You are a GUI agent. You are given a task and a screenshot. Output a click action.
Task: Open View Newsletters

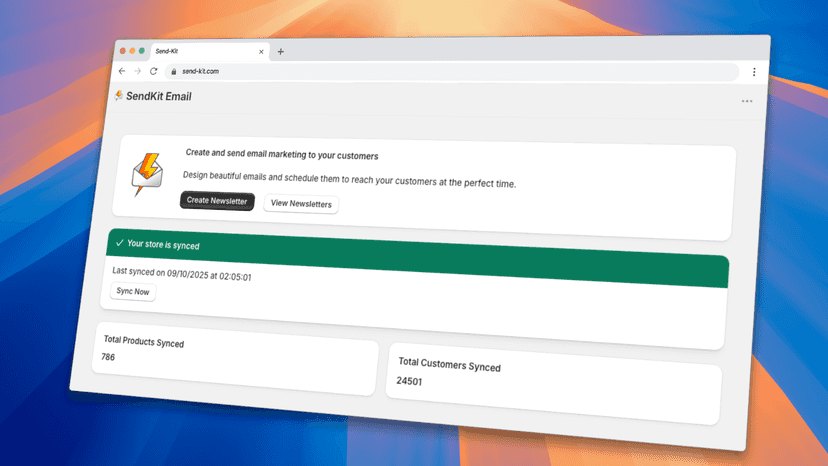[x=301, y=203]
